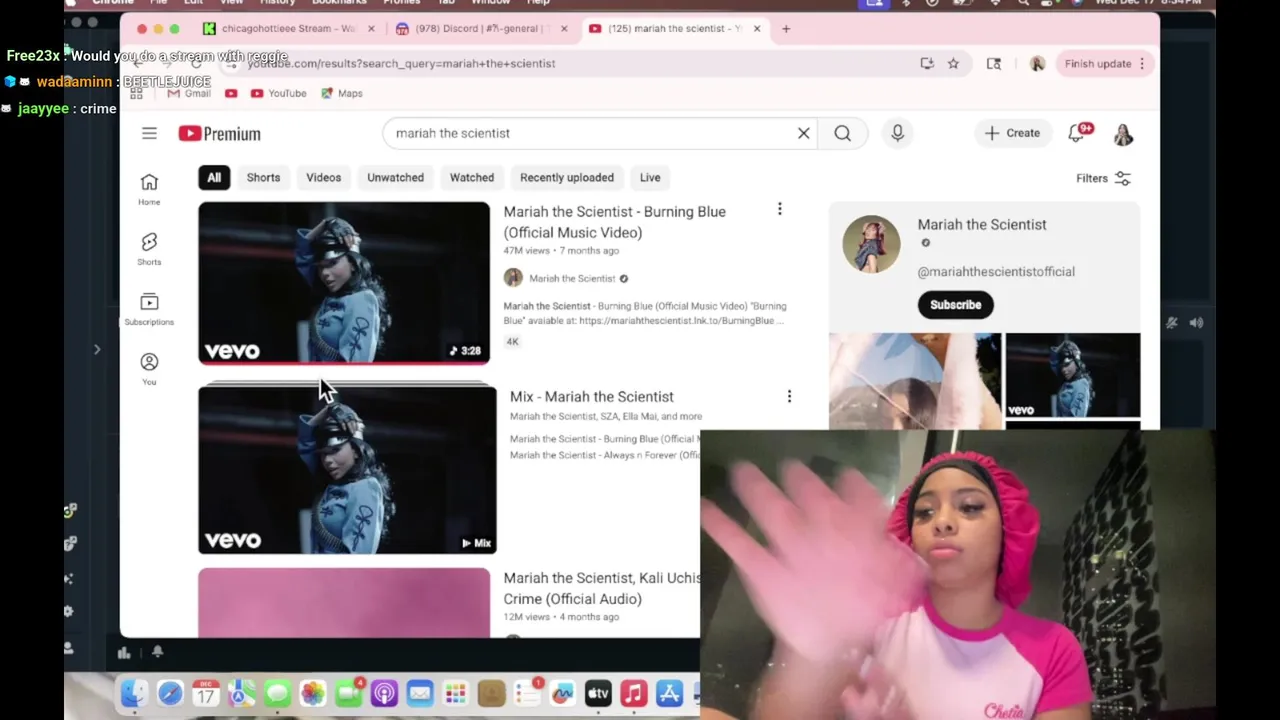
Task: Click the magnifier search button
Action: (x=842, y=133)
